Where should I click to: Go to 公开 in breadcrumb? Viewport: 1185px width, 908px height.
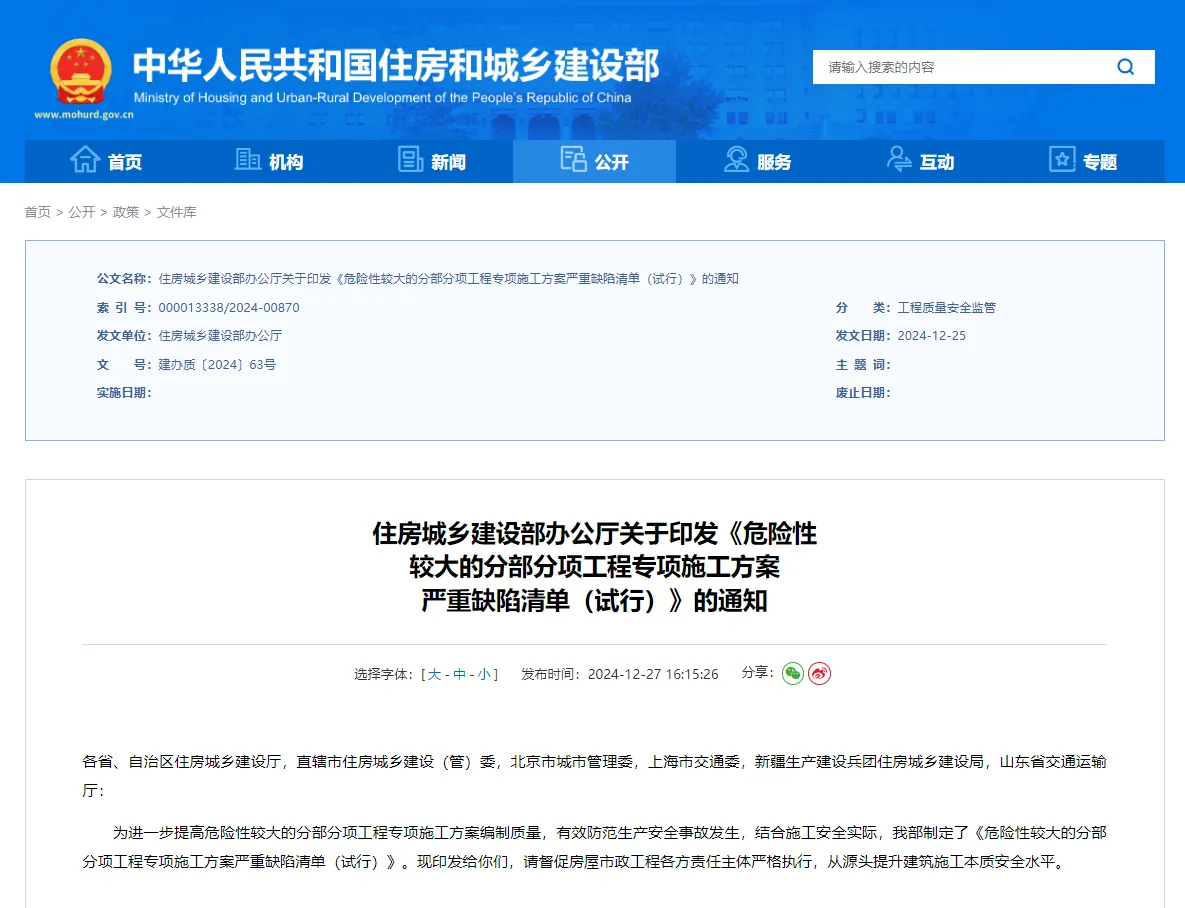(82, 212)
